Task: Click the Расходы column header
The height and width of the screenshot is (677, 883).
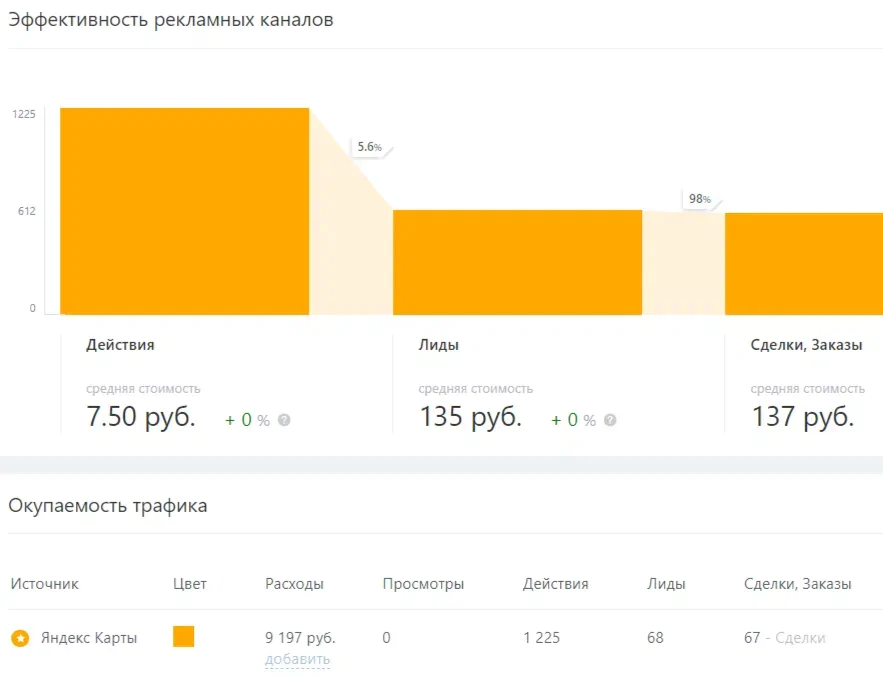Action: pyautogui.click(x=295, y=584)
